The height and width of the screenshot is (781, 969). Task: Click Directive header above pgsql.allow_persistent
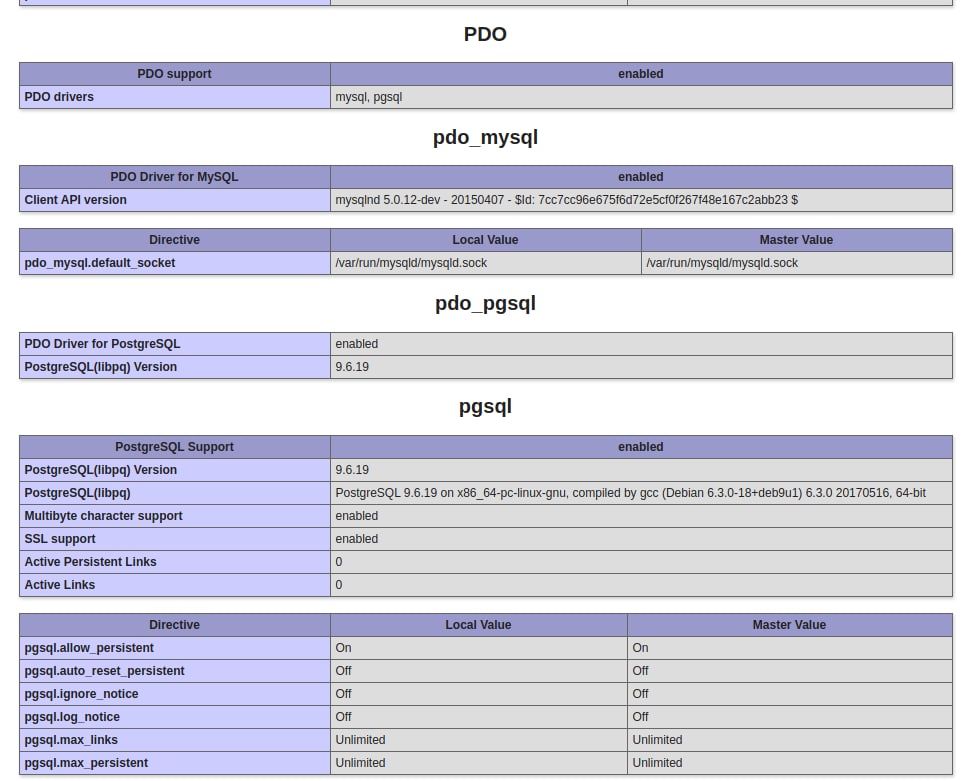(x=174, y=625)
